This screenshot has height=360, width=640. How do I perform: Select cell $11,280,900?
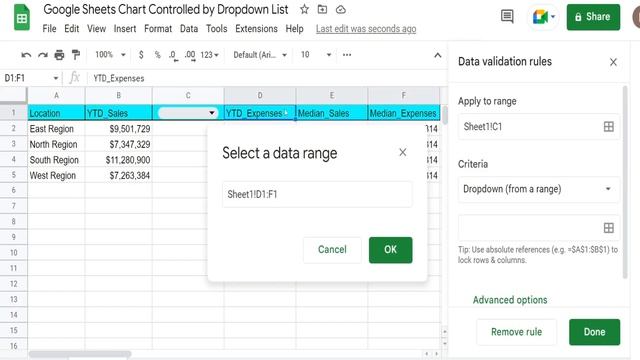(118, 160)
